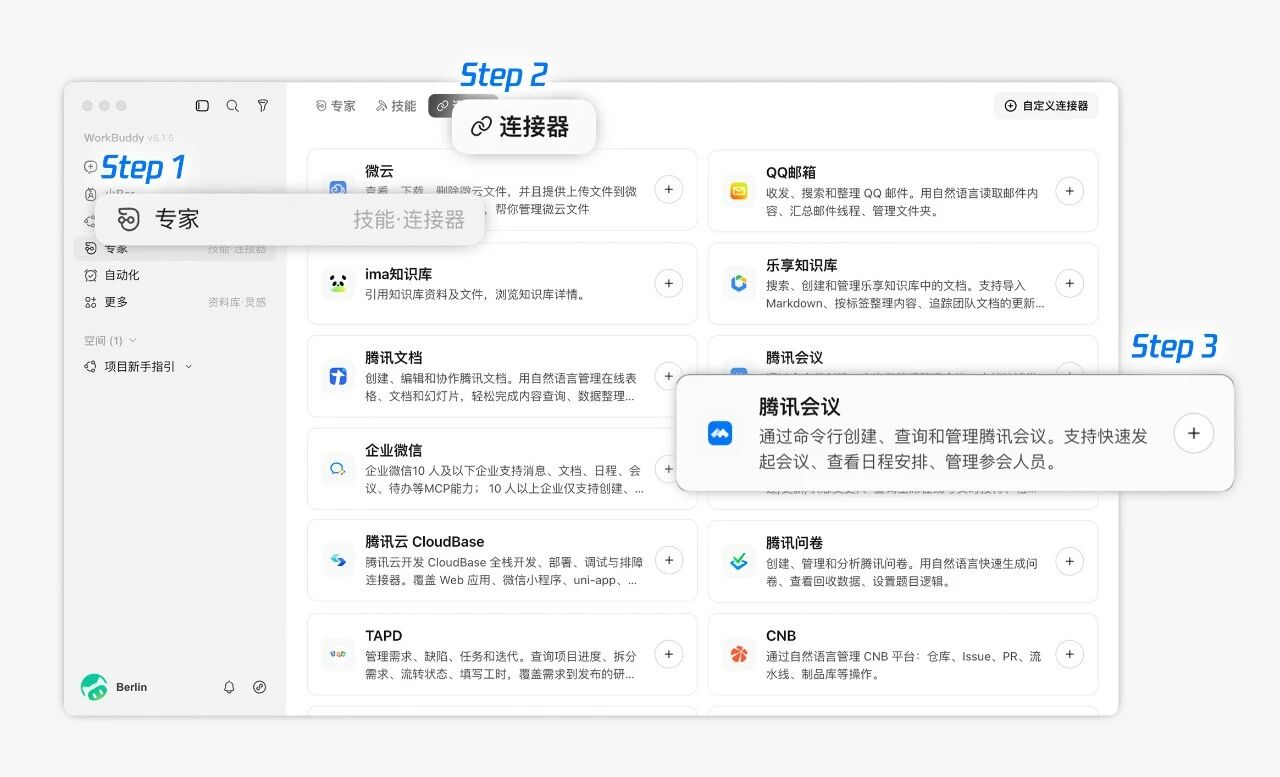Expand the 项目新手指引 dropdown chevron

tap(188, 367)
